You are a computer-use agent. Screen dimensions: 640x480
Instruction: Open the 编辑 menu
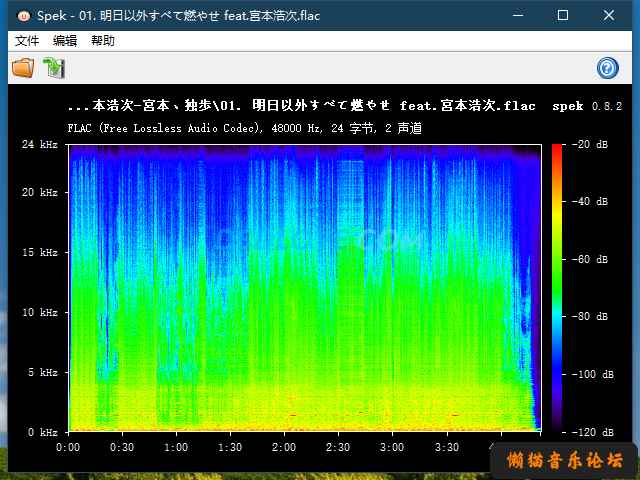pos(65,41)
